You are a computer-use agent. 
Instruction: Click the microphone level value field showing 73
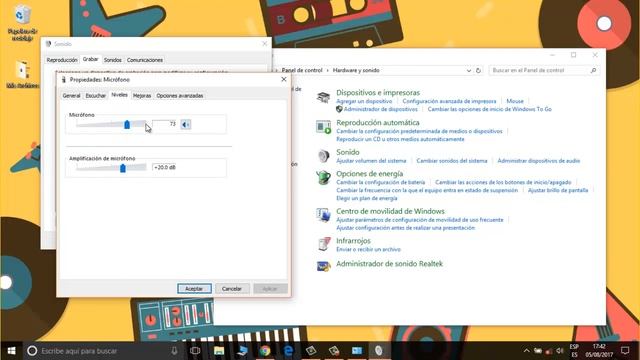(x=164, y=124)
